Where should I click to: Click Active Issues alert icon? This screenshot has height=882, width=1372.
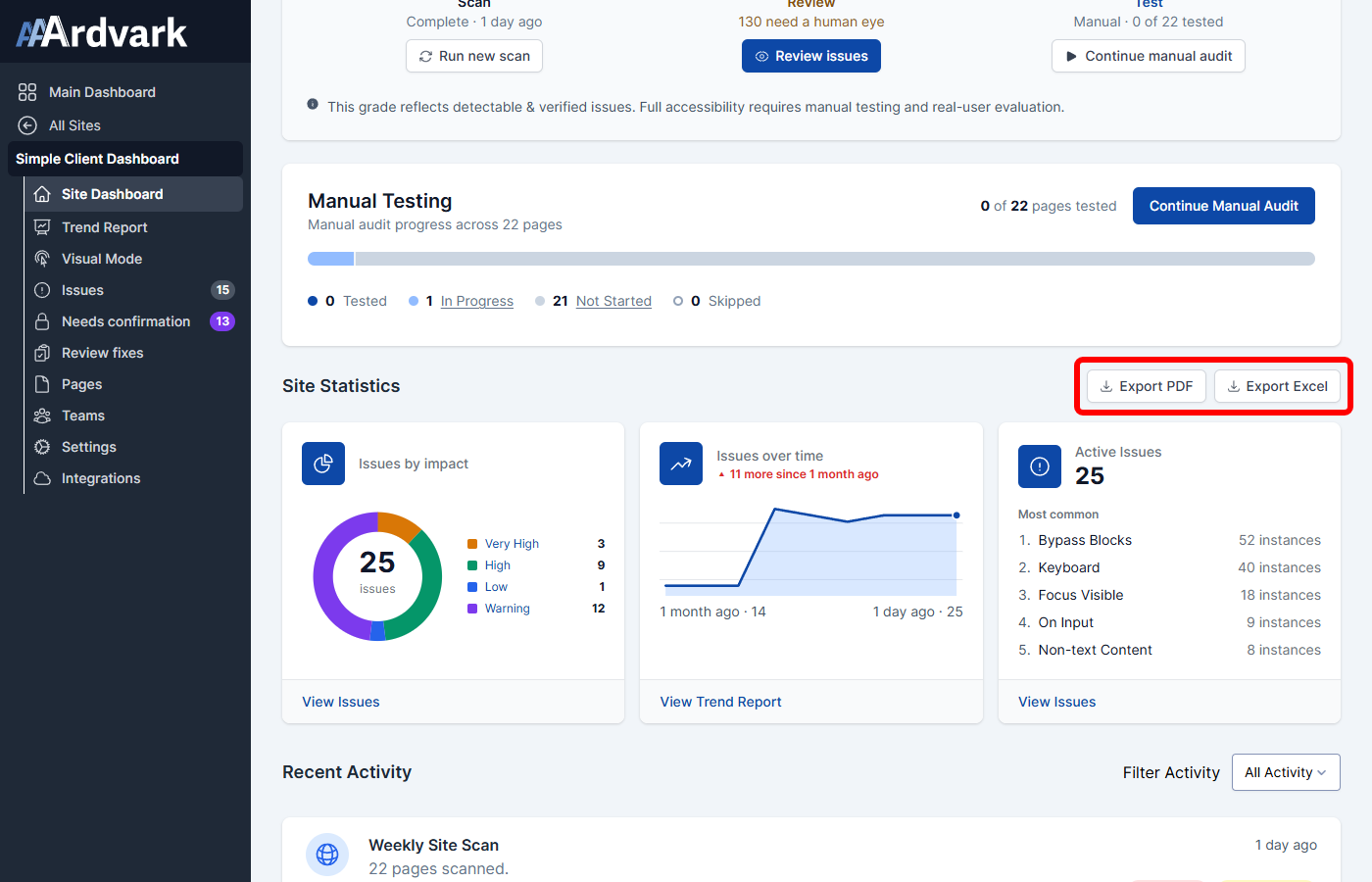point(1040,466)
